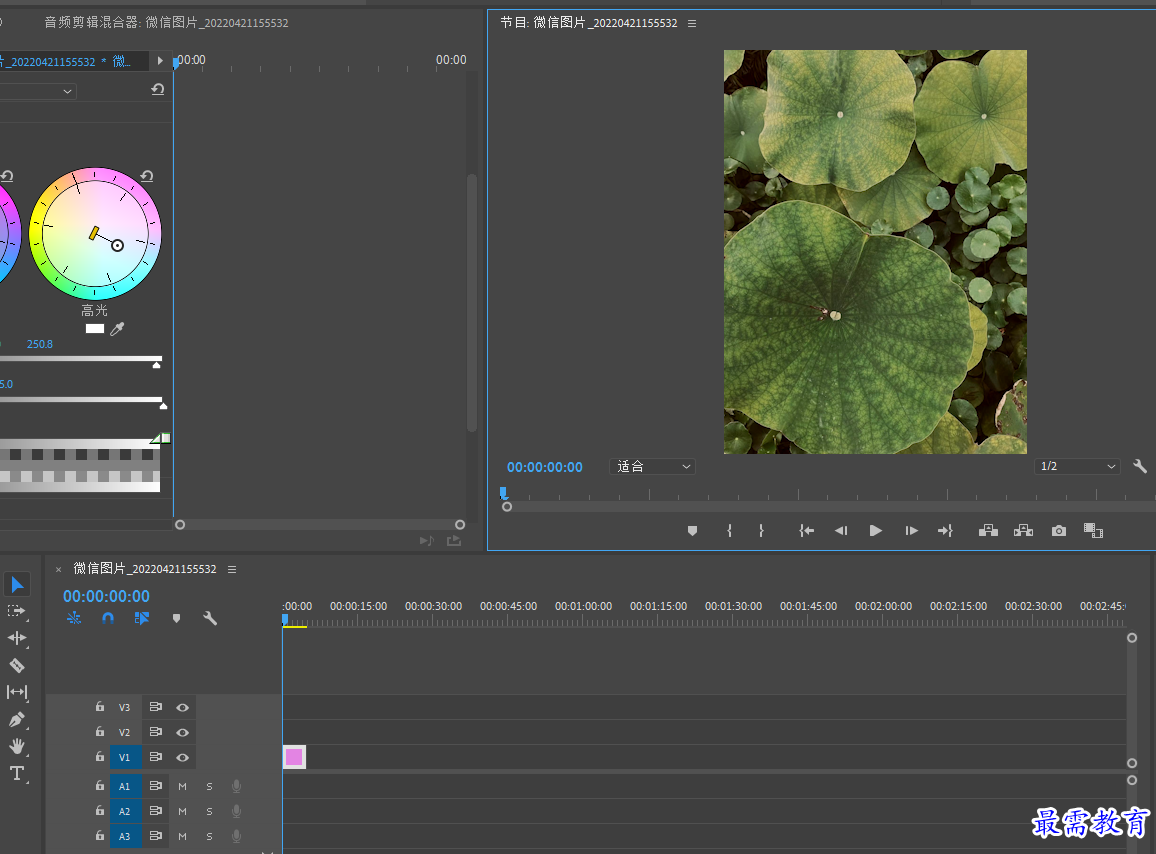Select the Razor tool
The width and height of the screenshot is (1156, 854).
coord(17,666)
